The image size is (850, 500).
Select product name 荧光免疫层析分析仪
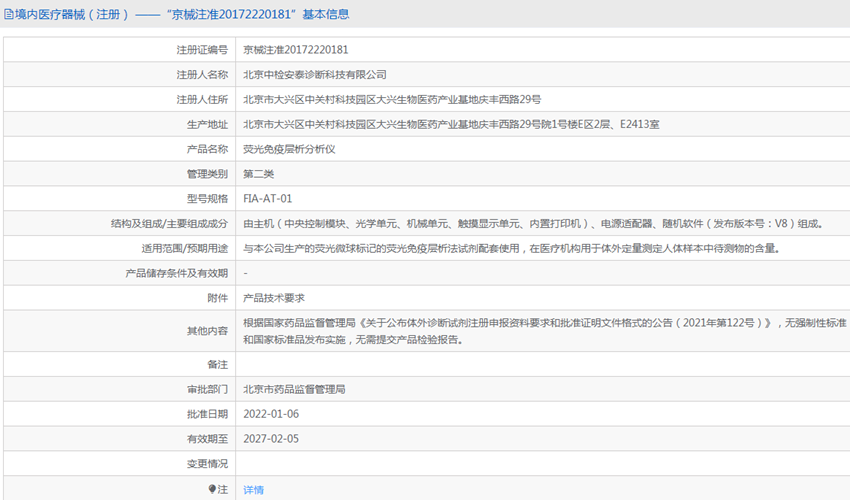pyautogui.click(x=289, y=149)
